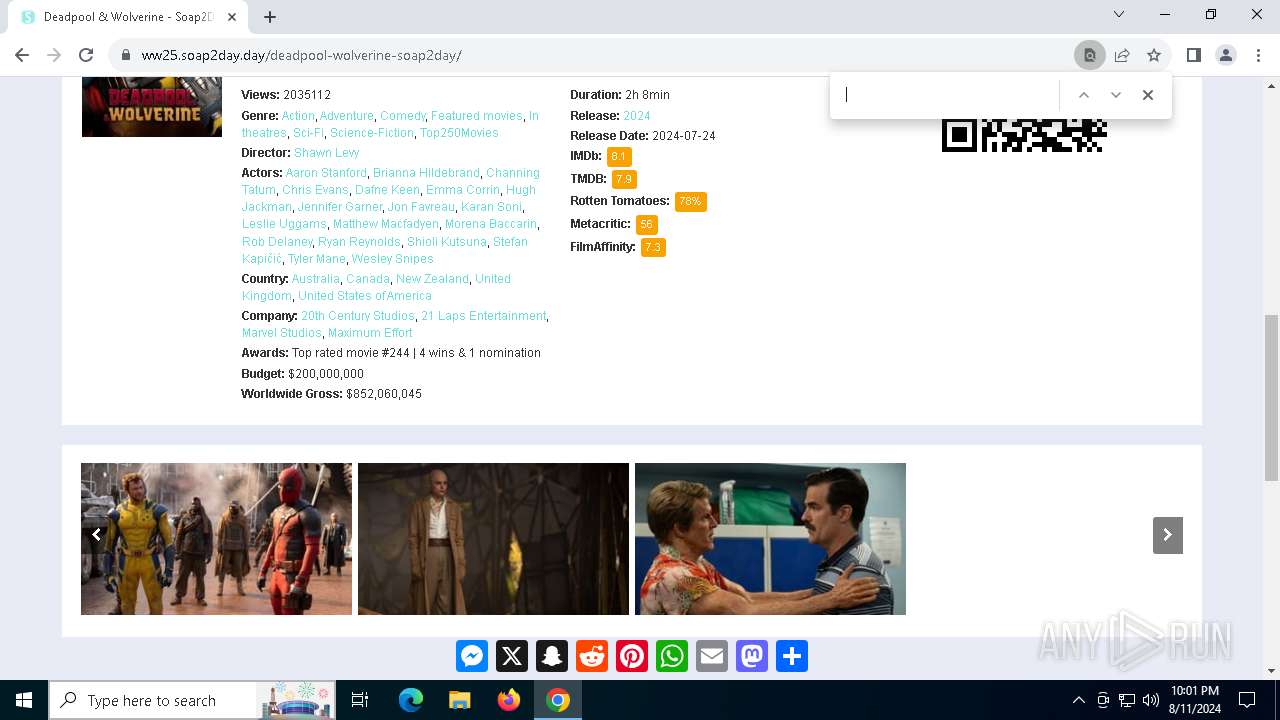Toggle the browser side panel icon
Screen dimensions: 1280x720
(x=1194, y=55)
